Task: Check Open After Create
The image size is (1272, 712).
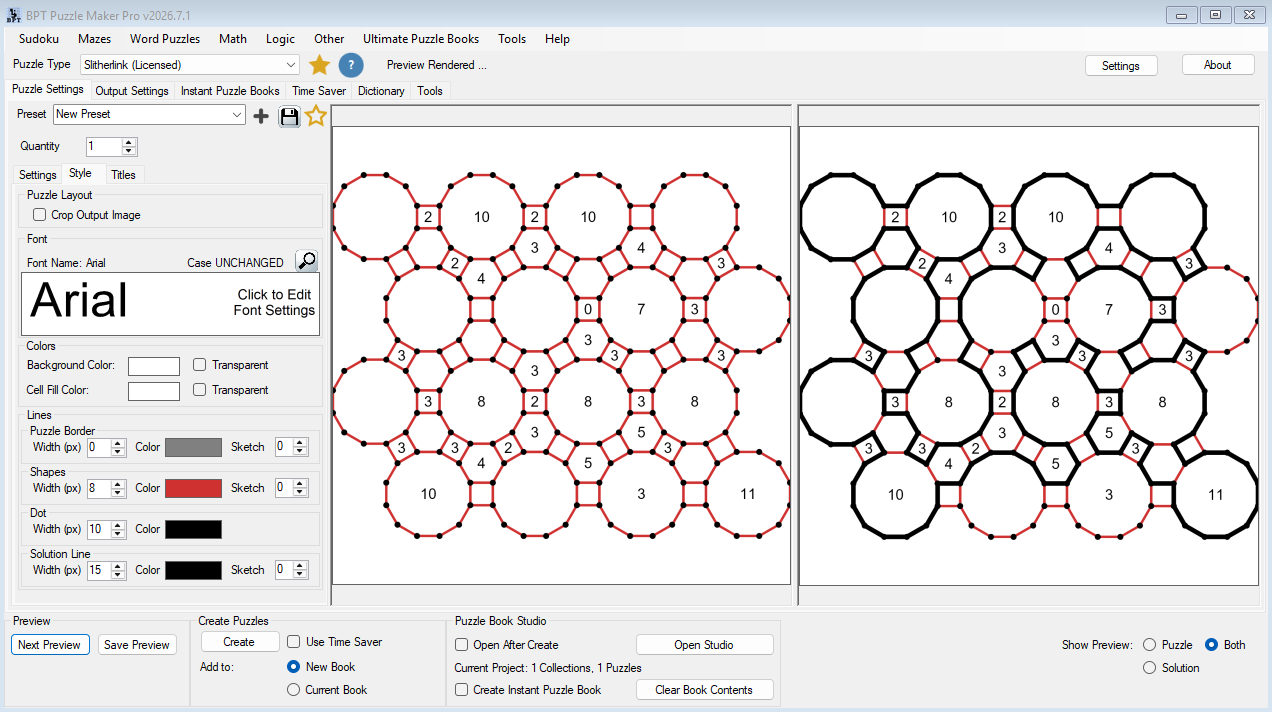Action: (x=462, y=645)
